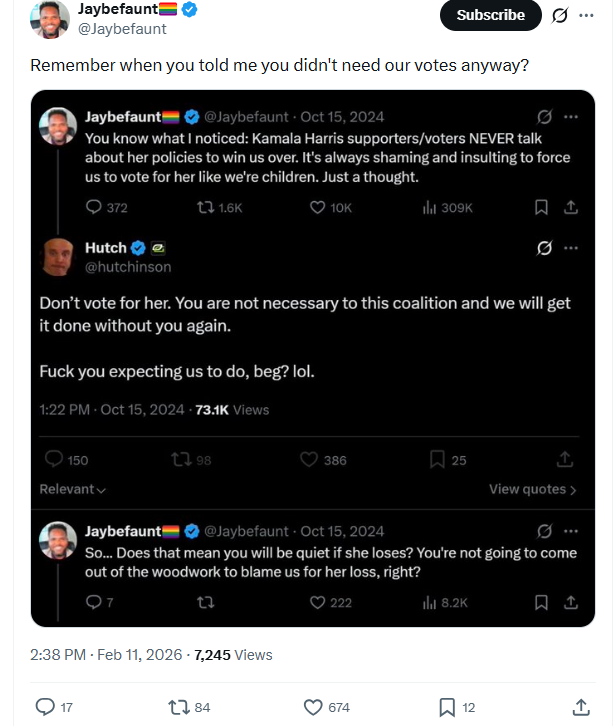Click the Grok icon beside Subscribe

[x=561, y=15]
